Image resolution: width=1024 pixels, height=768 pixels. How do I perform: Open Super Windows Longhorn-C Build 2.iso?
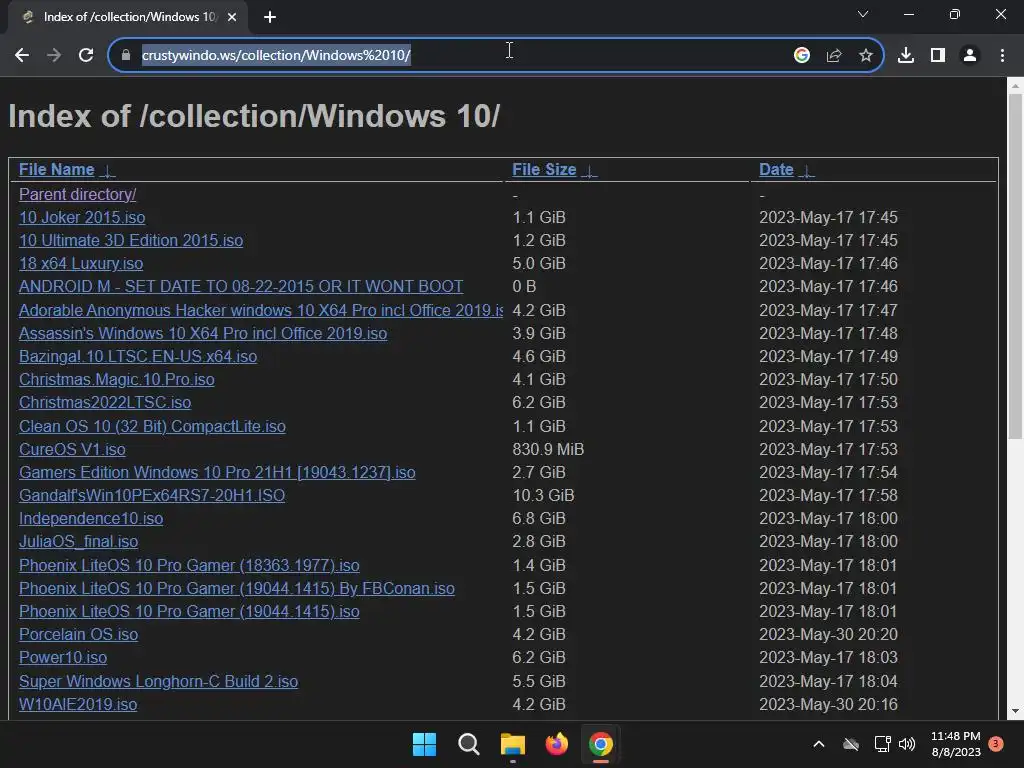(x=158, y=681)
